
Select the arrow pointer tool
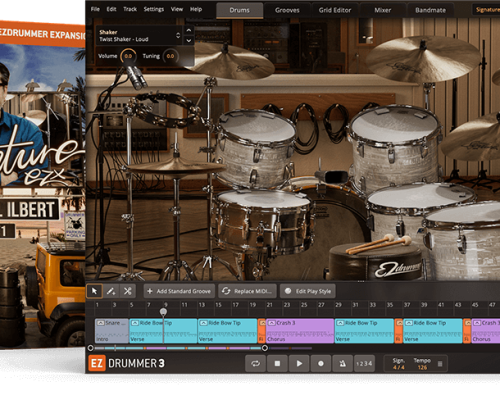pos(94,291)
